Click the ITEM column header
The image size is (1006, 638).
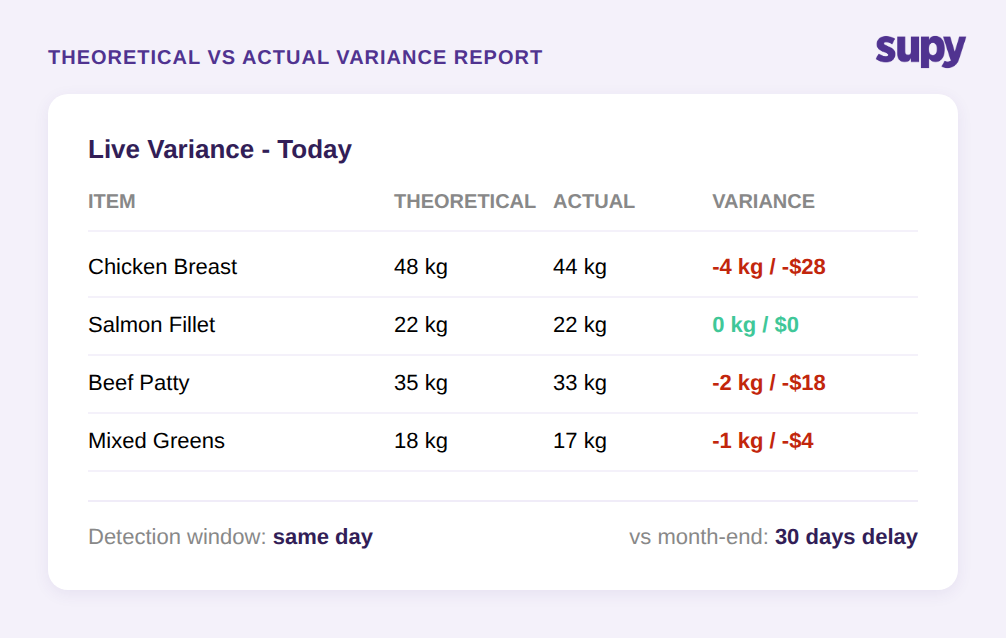pos(112,202)
